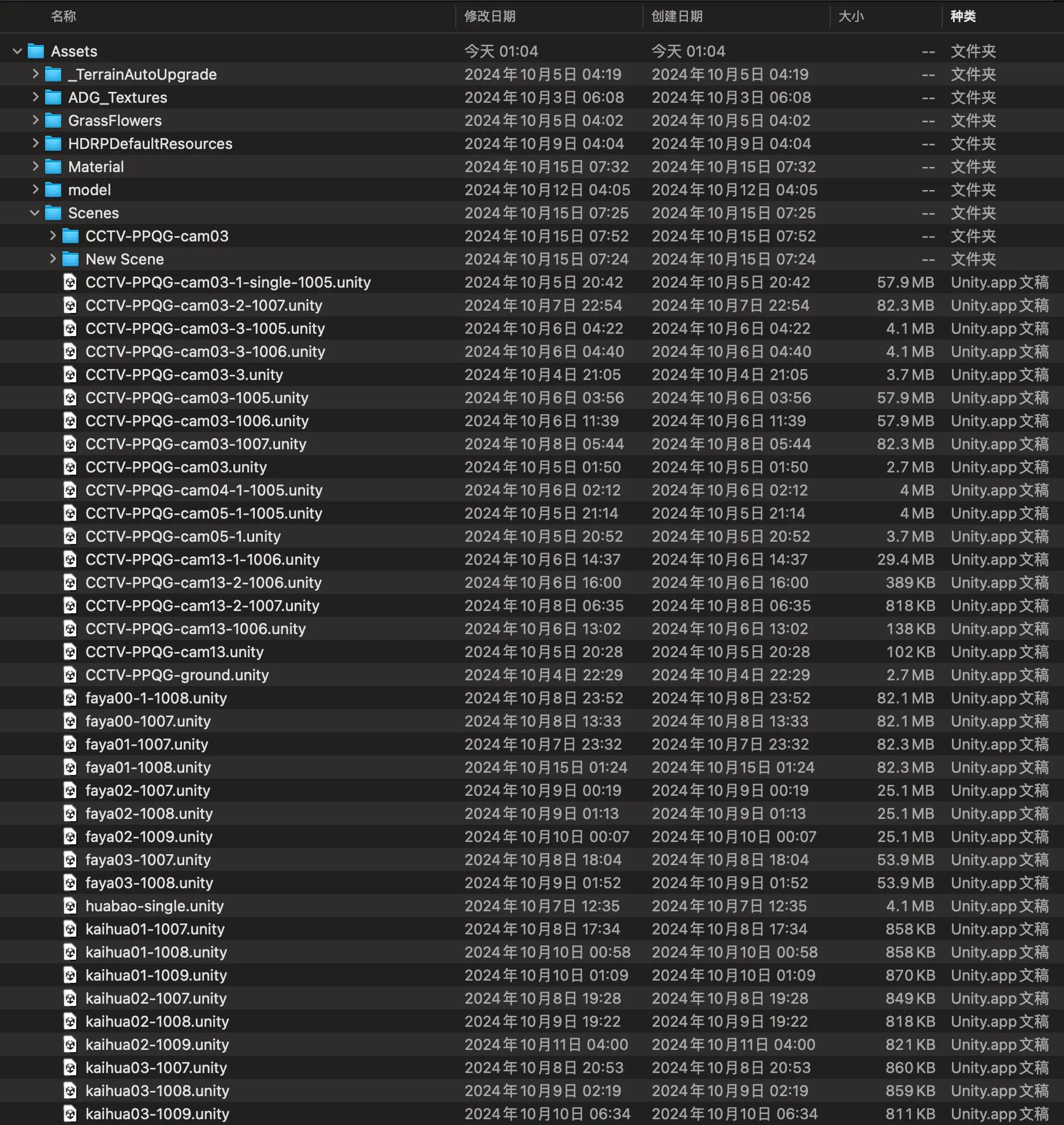The width and height of the screenshot is (1064, 1125).
Task: Expand the HDRPDefaultResources folder arrow
Action: tap(35, 143)
